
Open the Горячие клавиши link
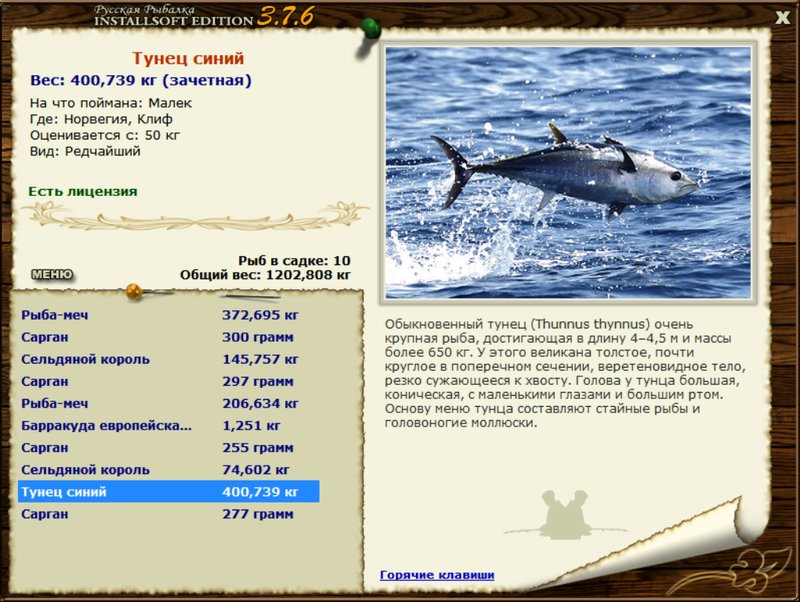tap(437, 575)
